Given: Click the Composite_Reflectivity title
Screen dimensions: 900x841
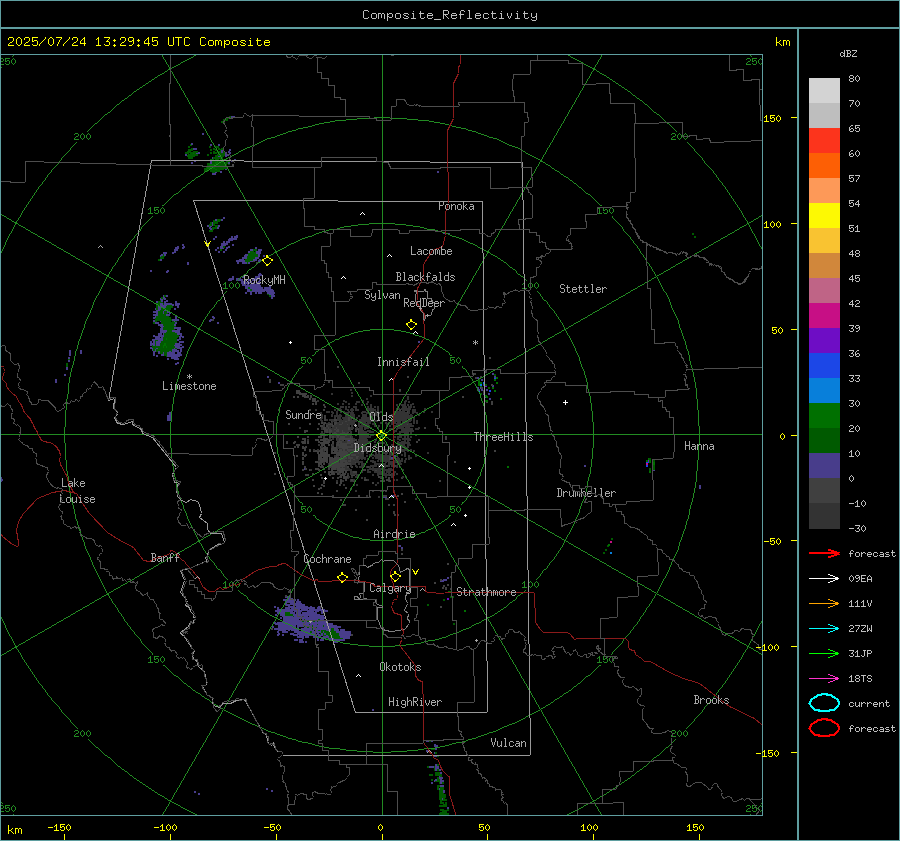Looking at the screenshot, I should pyautogui.click(x=450, y=15).
